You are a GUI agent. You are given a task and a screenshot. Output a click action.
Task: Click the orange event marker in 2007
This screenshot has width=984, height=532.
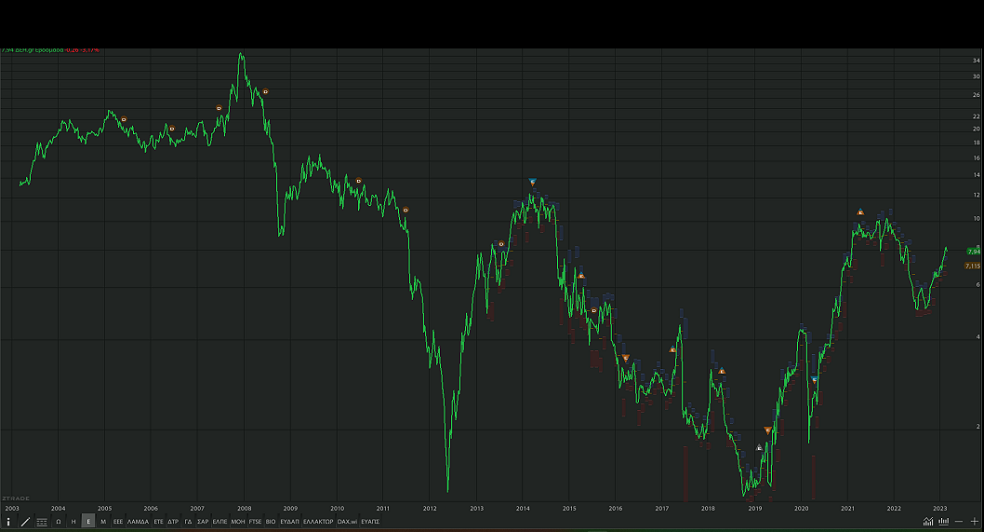(219, 108)
